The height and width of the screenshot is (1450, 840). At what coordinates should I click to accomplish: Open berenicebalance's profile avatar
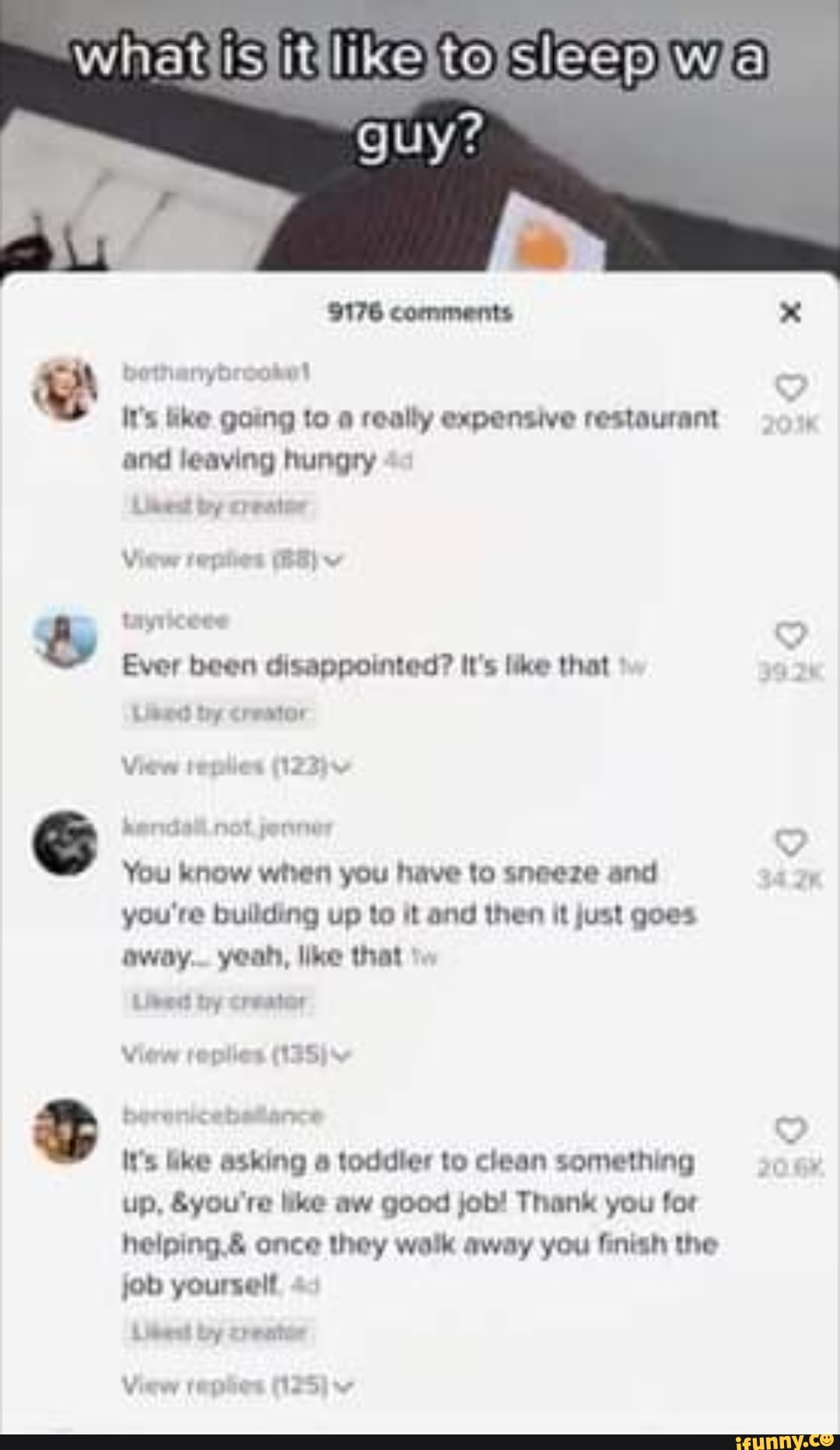65,1131
